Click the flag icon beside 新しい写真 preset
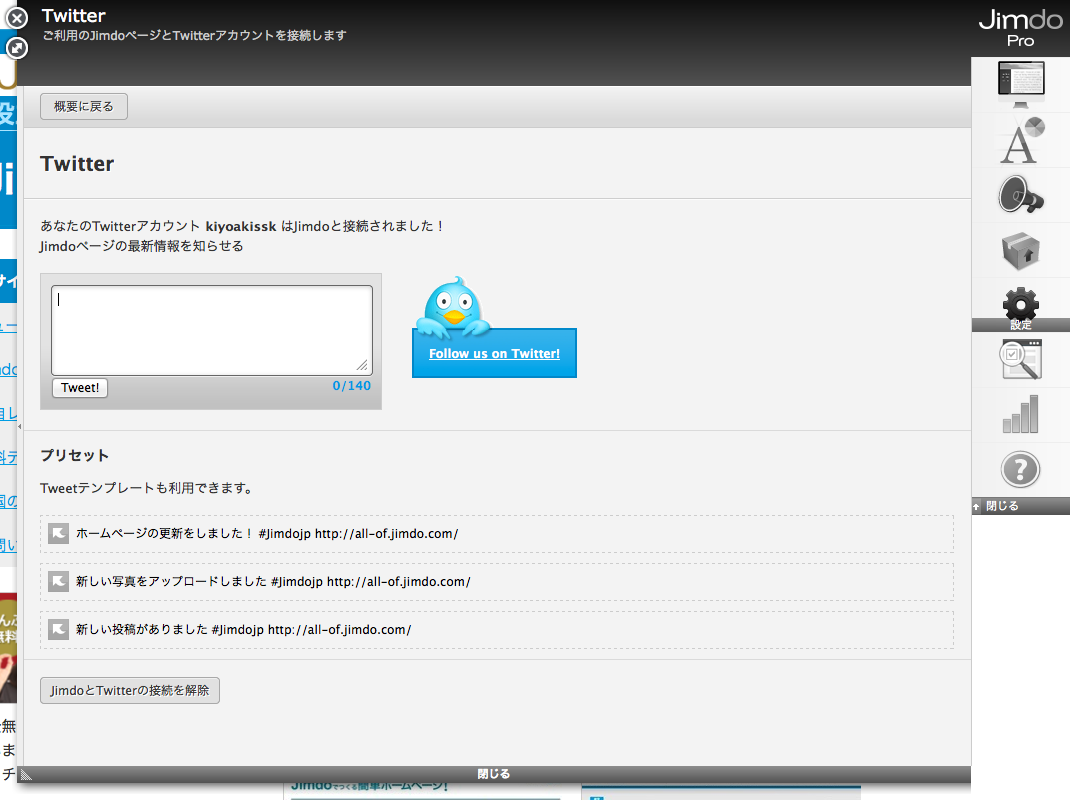 [59, 581]
